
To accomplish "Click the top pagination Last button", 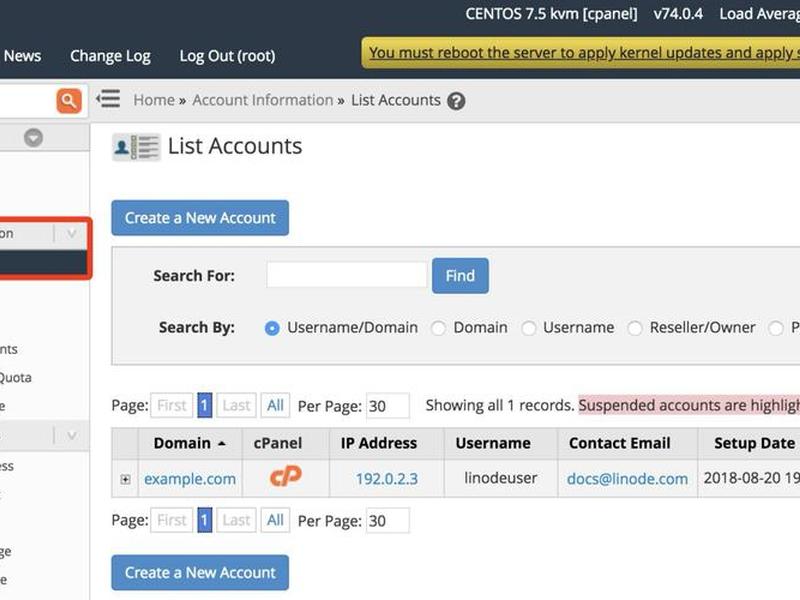I will coord(236,406).
